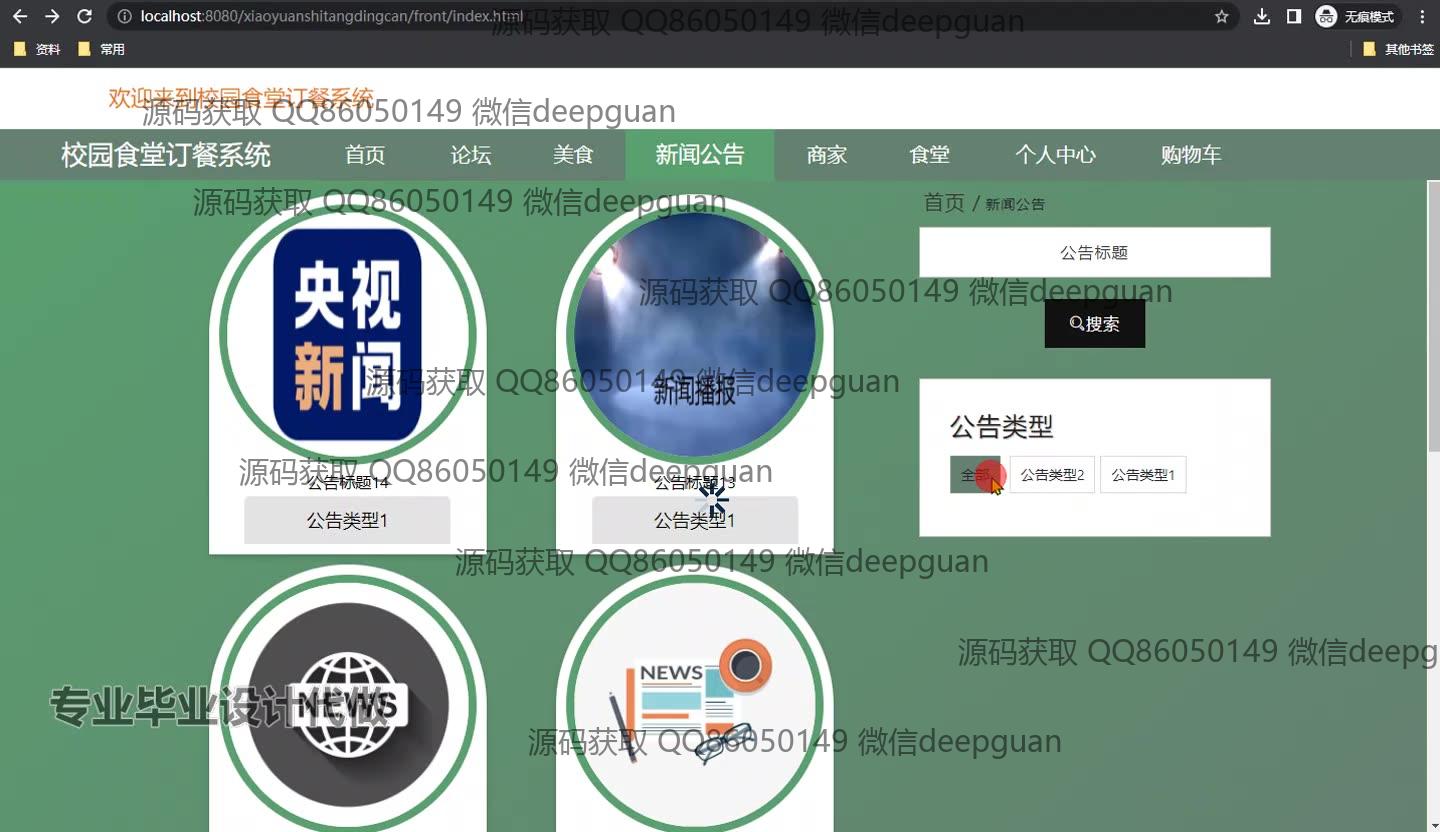Bookmark this page with the star icon
Viewport: 1440px width, 832px height.
[x=1221, y=17]
